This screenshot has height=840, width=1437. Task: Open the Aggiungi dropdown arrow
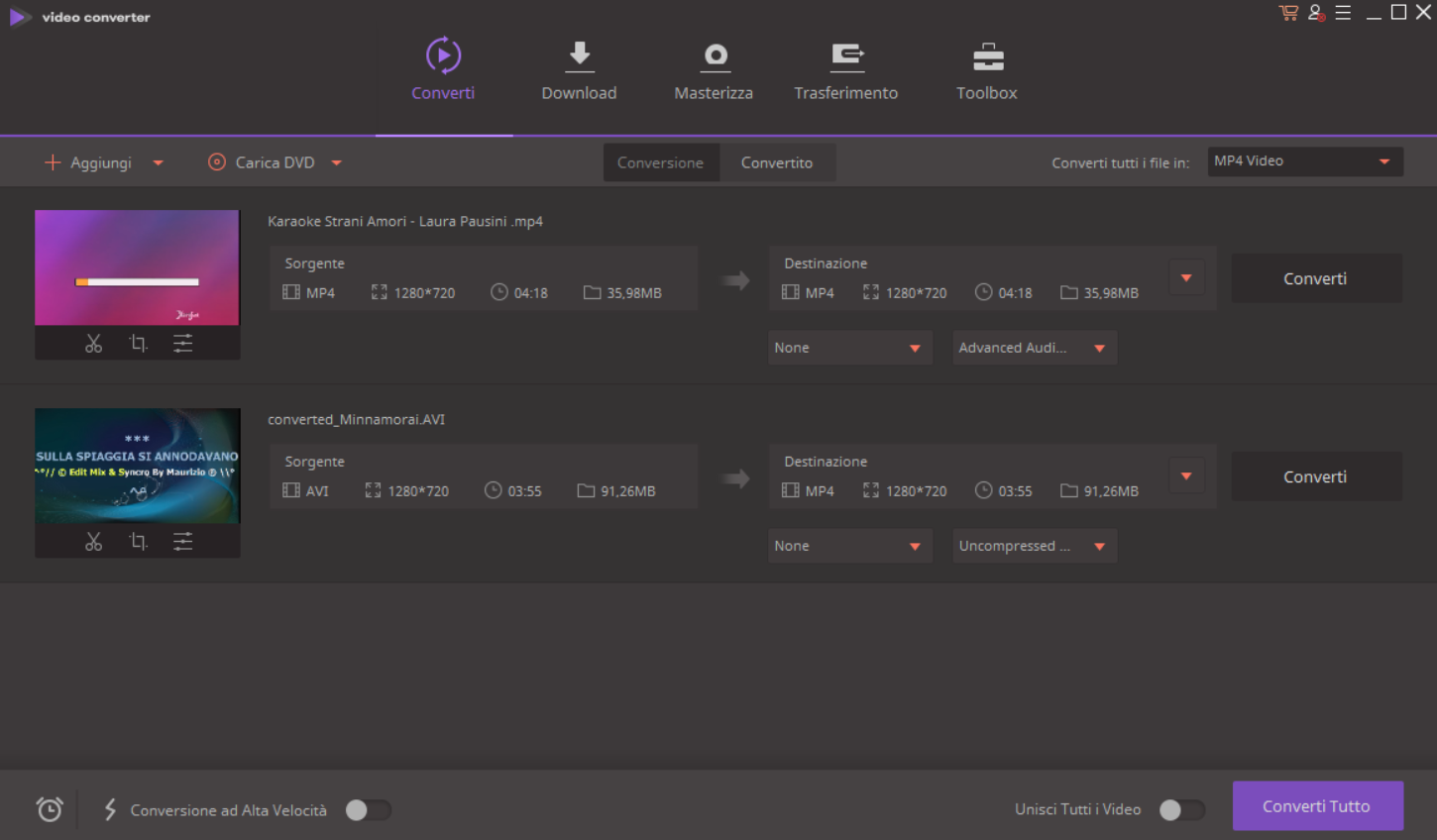[159, 163]
